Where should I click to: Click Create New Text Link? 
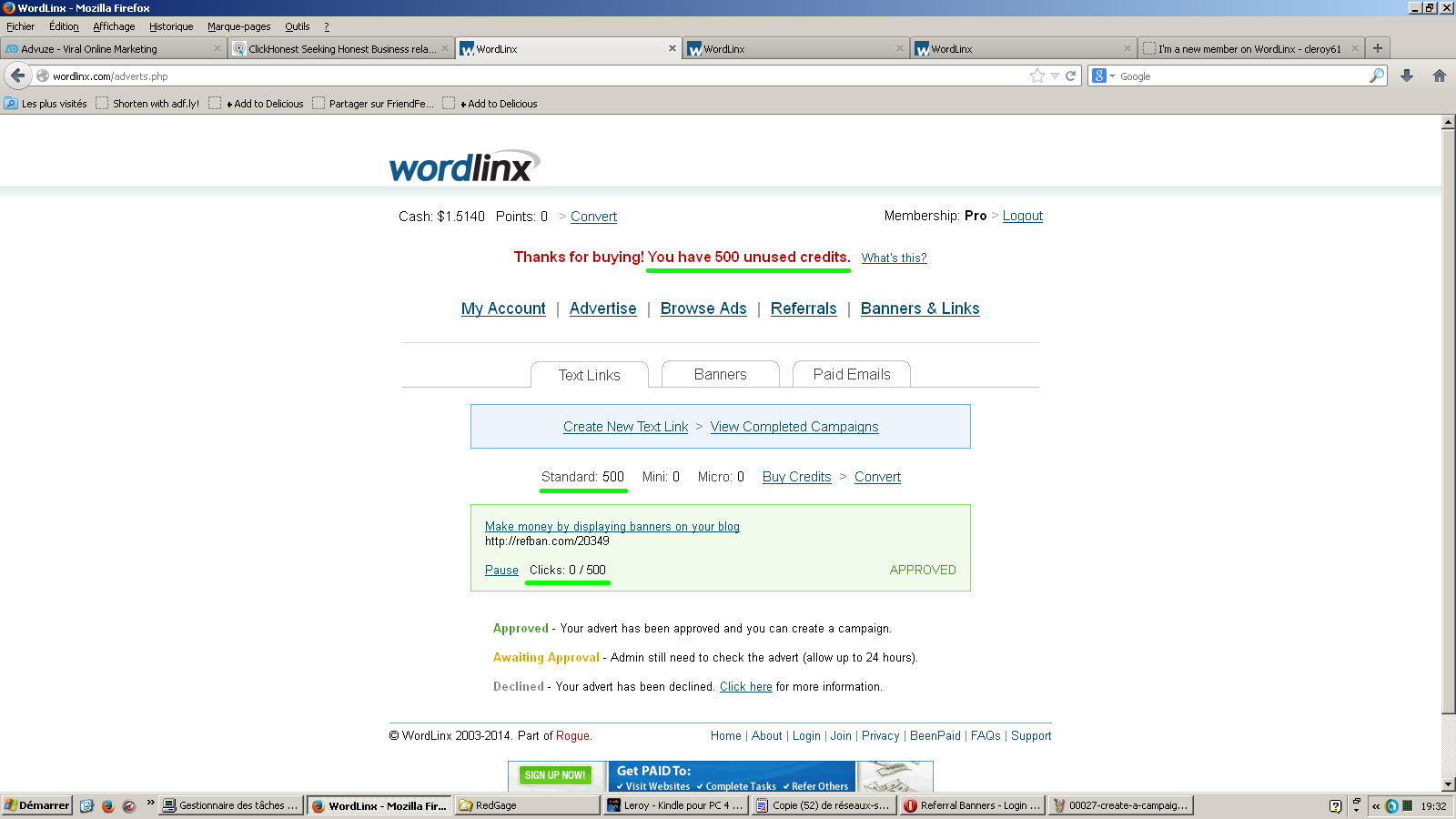[x=625, y=427]
